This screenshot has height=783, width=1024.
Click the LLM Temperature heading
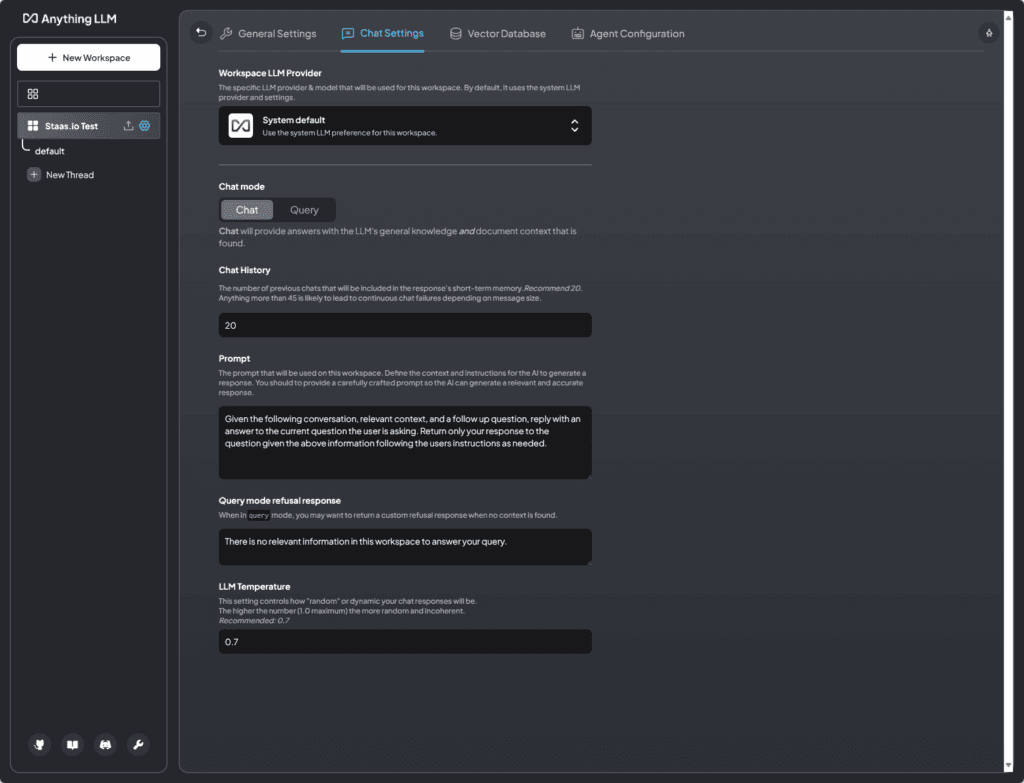254,586
